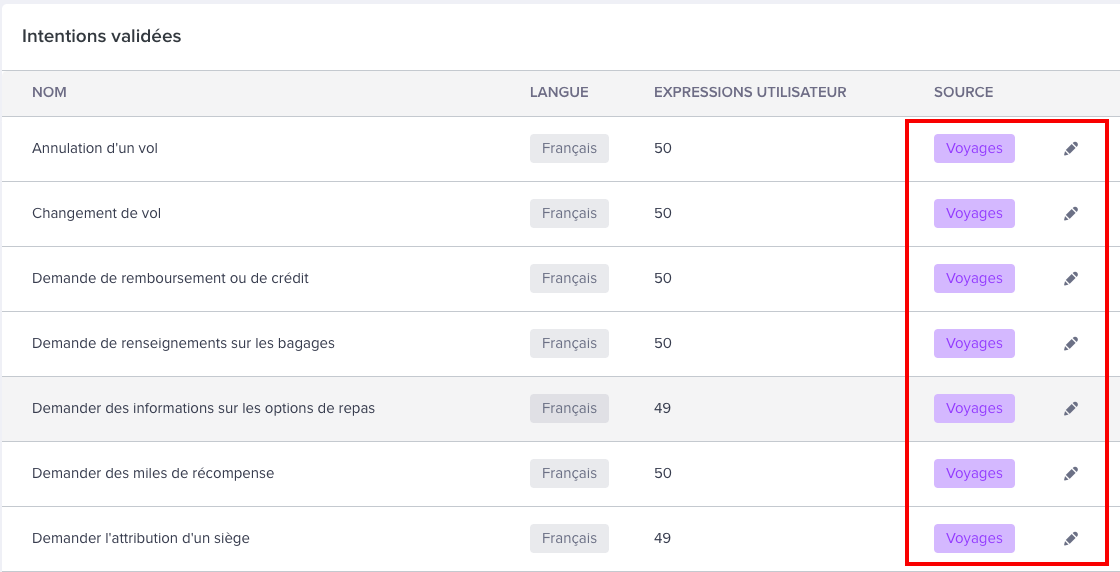Click the LANGUE column header
The image size is (1120, 572).
[x=559, y=92]
